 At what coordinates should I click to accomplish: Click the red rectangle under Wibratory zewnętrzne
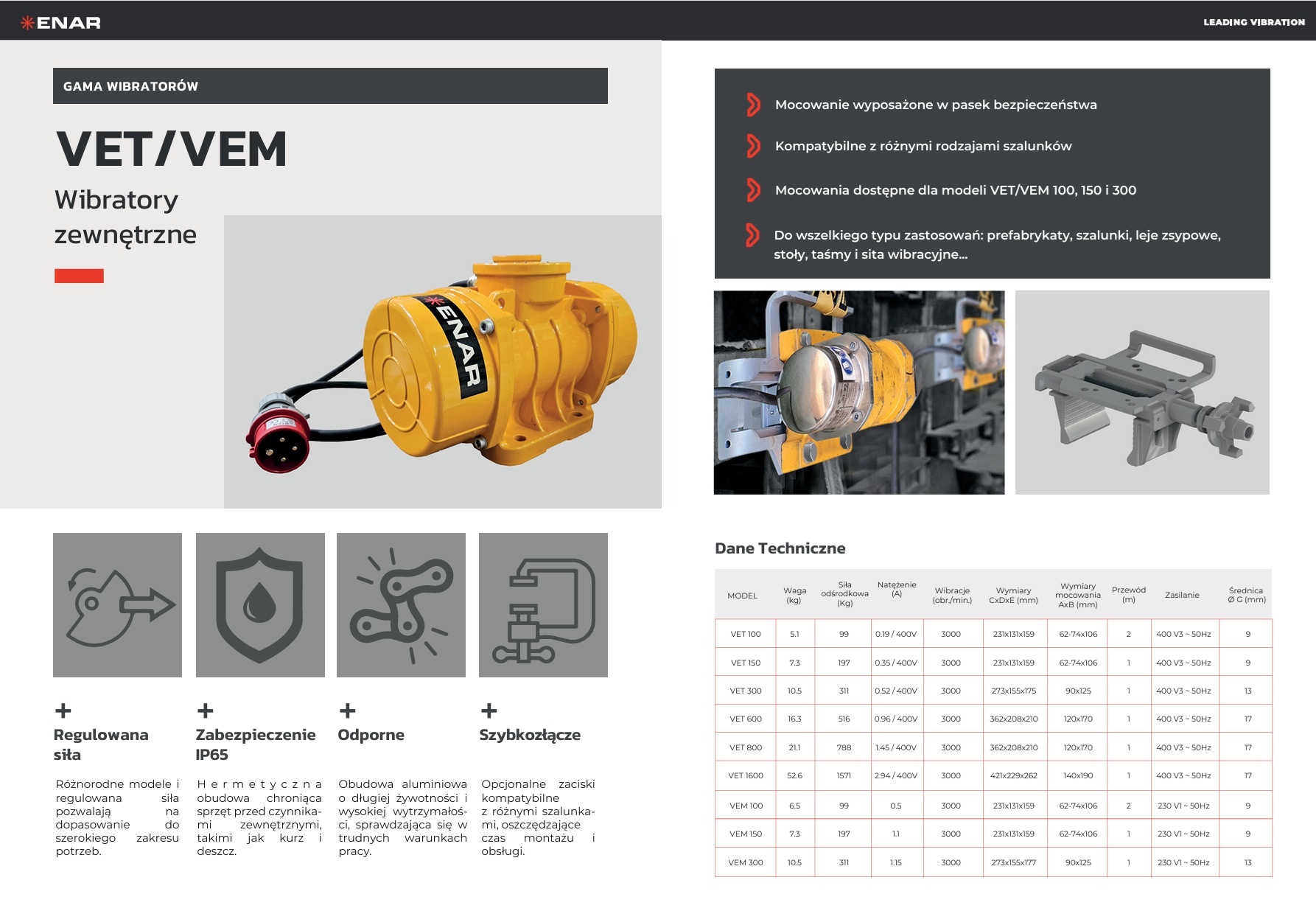pyautogui.click(x=79, y=276)
